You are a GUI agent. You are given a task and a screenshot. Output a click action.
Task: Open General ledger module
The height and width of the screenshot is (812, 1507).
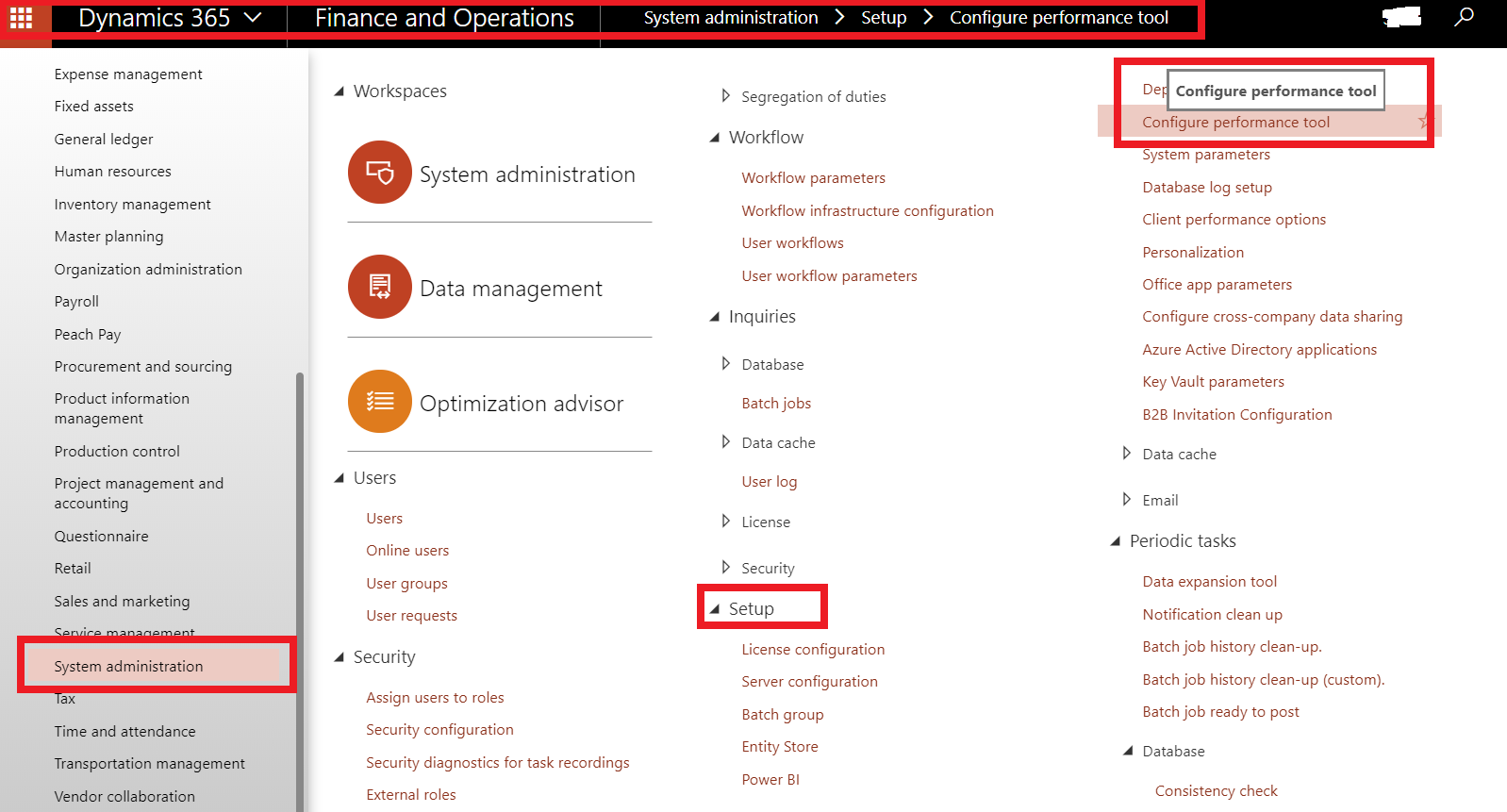pos(104,139)
